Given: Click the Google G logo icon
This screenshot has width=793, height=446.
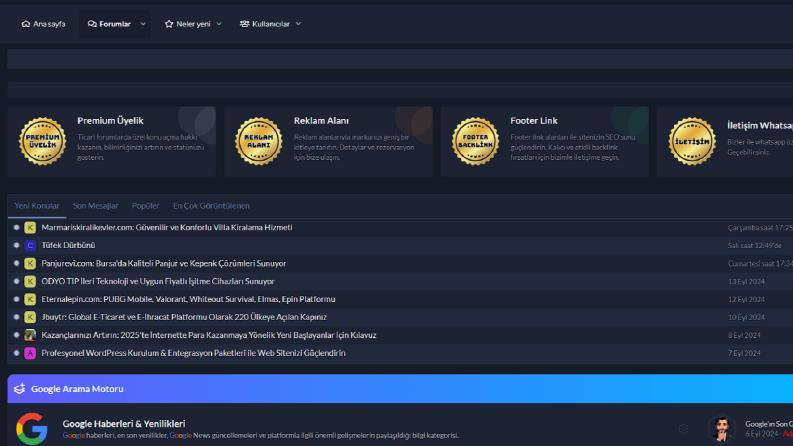Looking at the screenshot, I should tap(32, 429).
